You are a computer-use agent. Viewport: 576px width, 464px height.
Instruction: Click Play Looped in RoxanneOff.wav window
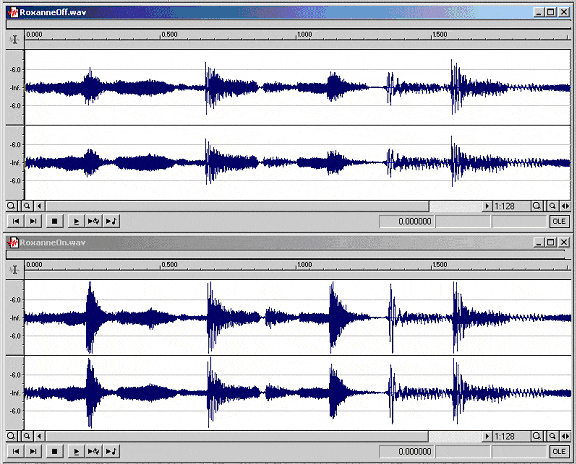click(x=93, y=221)
